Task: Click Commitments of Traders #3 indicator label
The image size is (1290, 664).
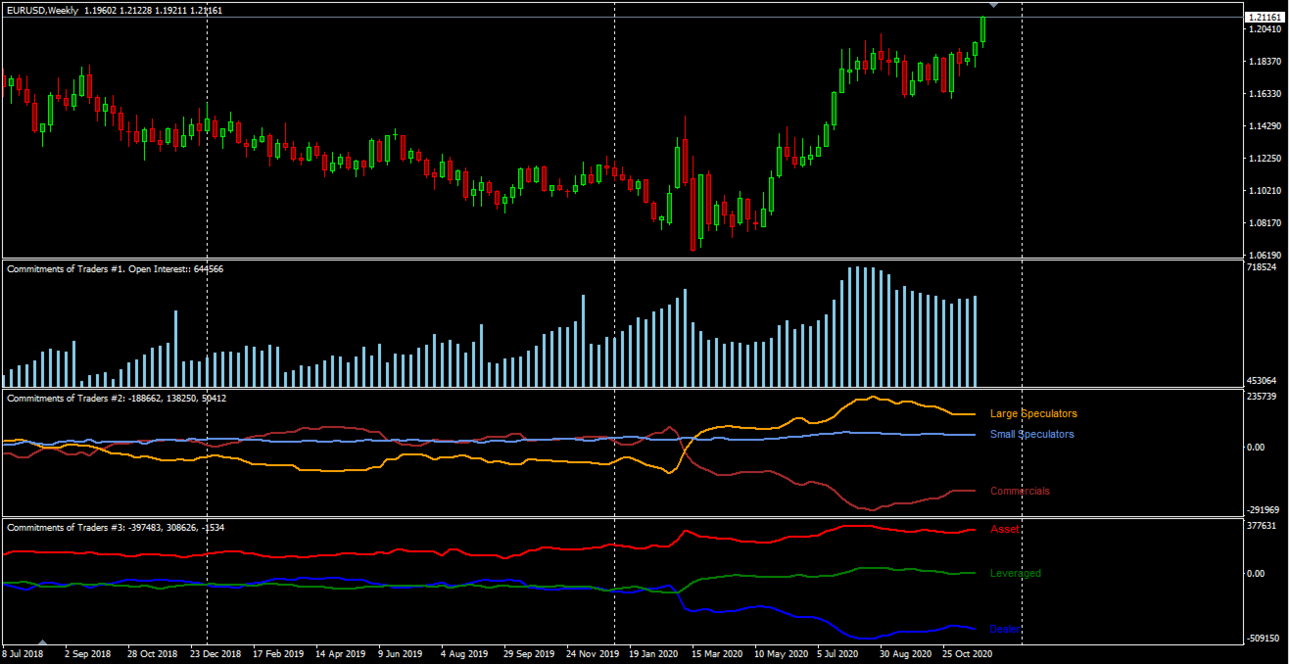Action: tap(115, 527)
